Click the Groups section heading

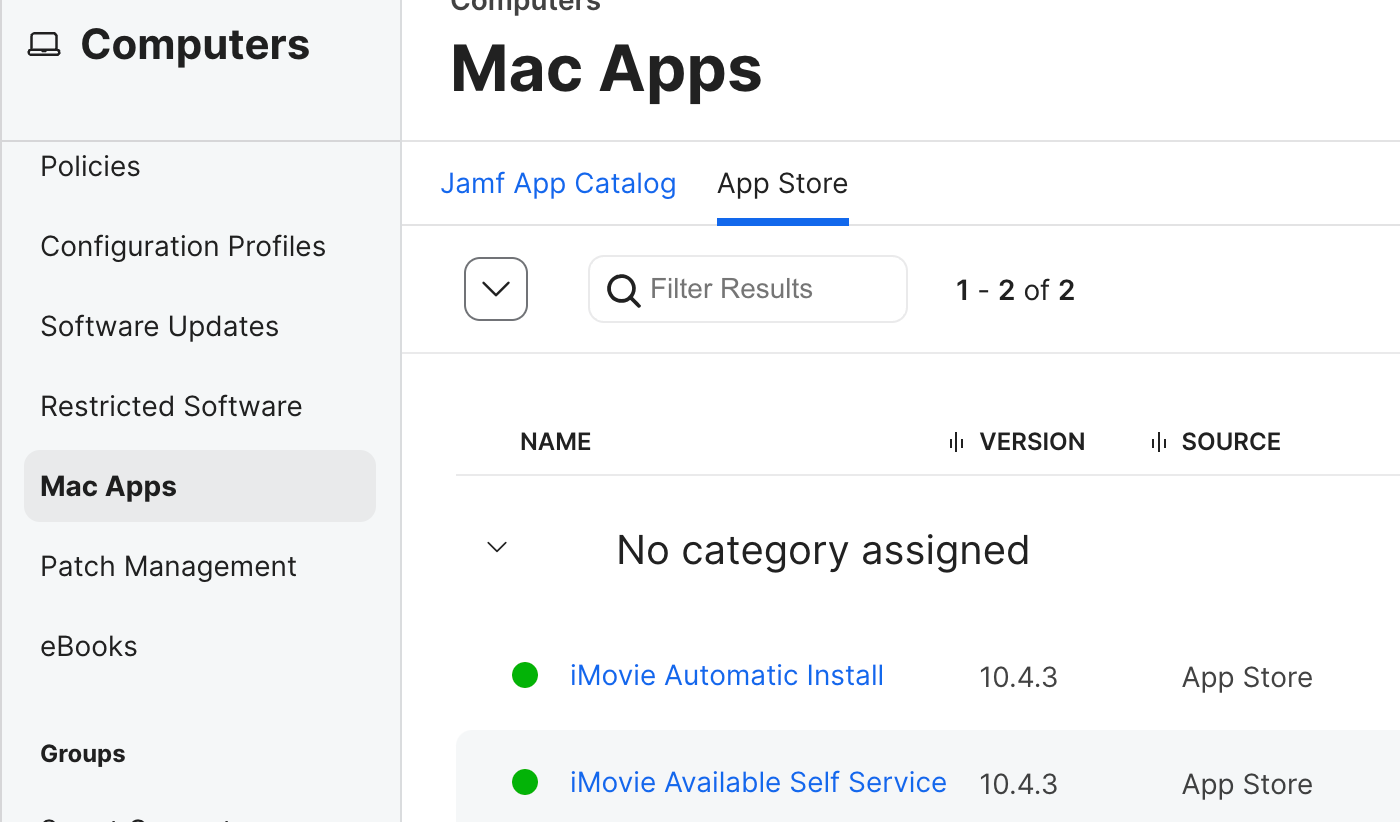pos(83,754)
